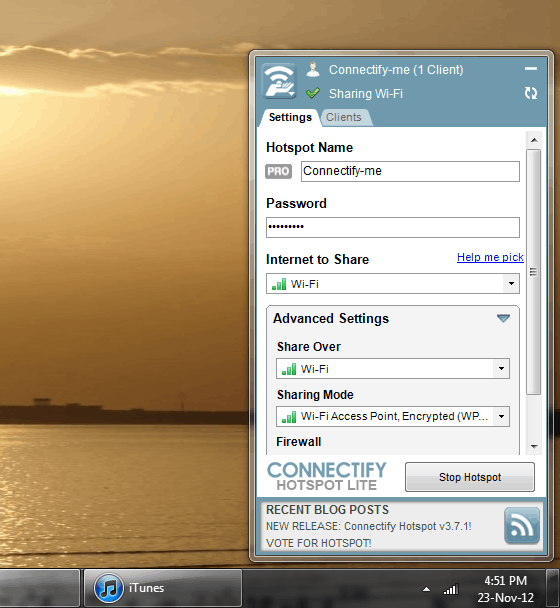Click the refresh arrows icon in header
This screenshot has width=560, height=608.
coord(531,93)
